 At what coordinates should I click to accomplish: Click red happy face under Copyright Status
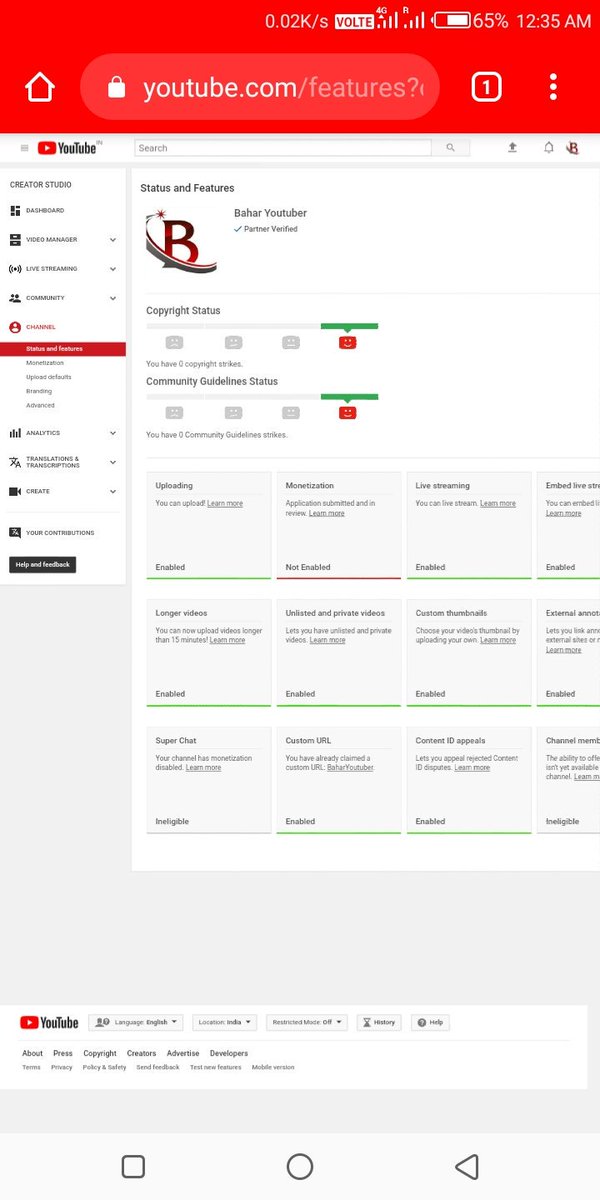[x=348, y=342]
